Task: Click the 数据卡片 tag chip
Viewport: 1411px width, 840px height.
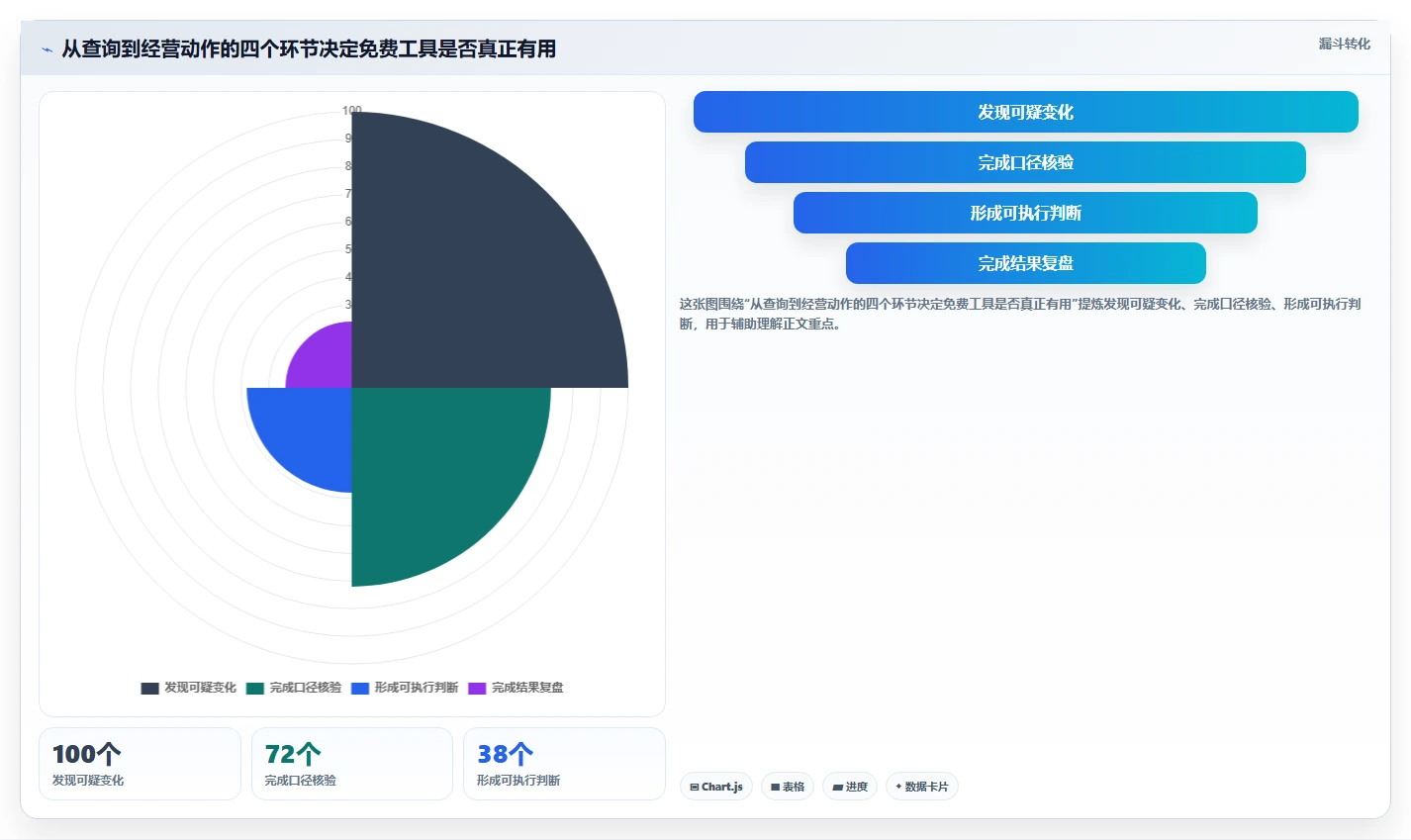Action: point(922,787)
